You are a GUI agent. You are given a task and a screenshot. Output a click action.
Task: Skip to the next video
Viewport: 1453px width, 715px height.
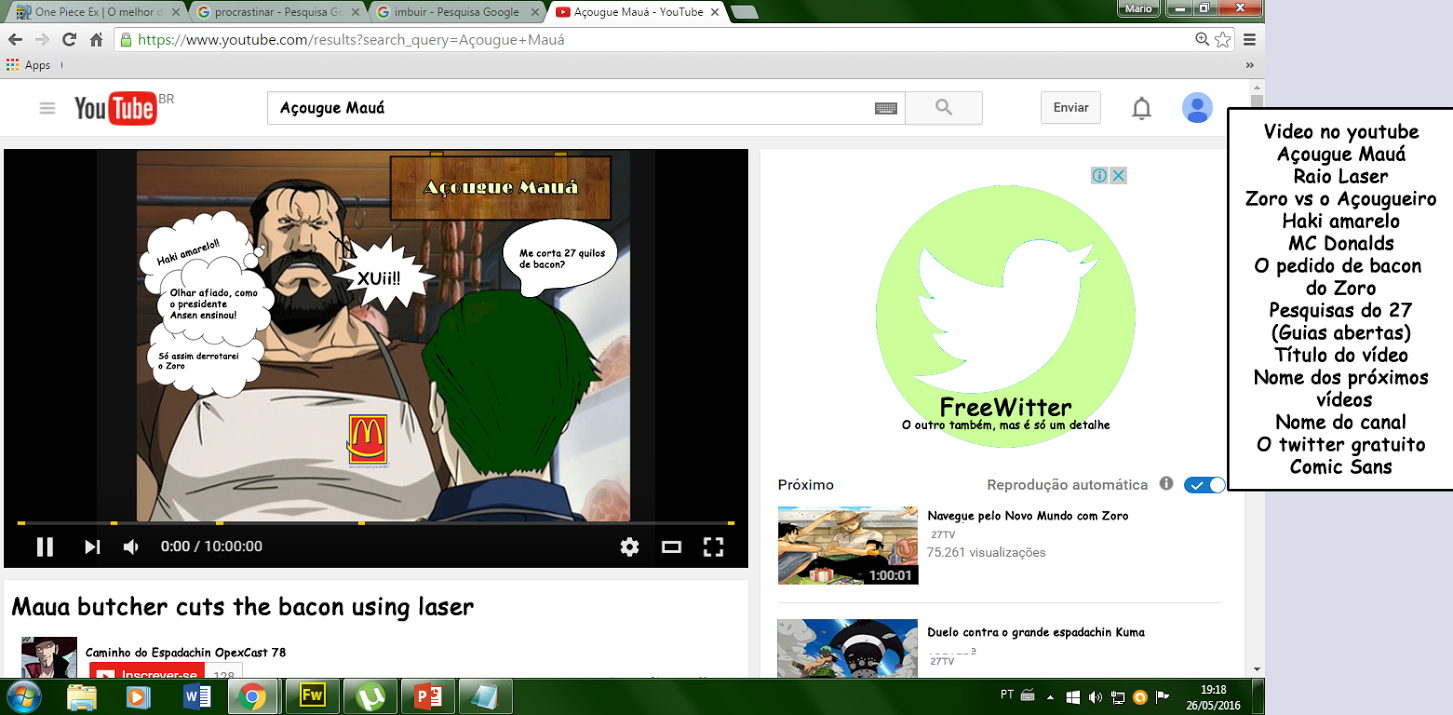[92, 547]
